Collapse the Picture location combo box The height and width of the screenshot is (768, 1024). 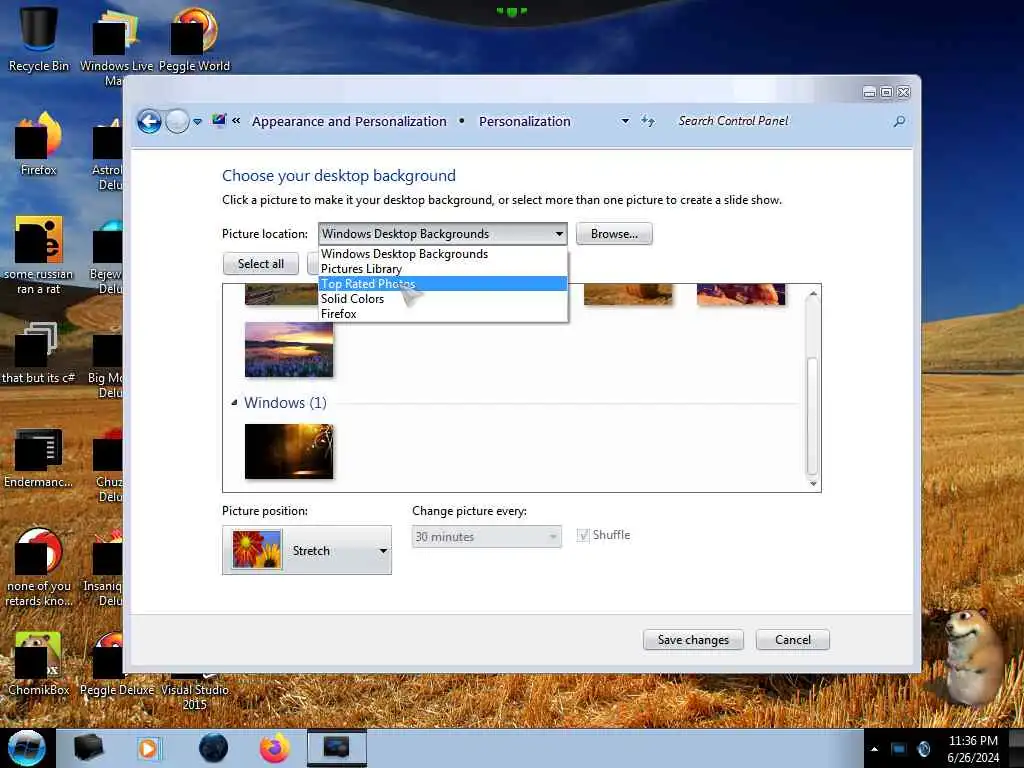point(442,234)
